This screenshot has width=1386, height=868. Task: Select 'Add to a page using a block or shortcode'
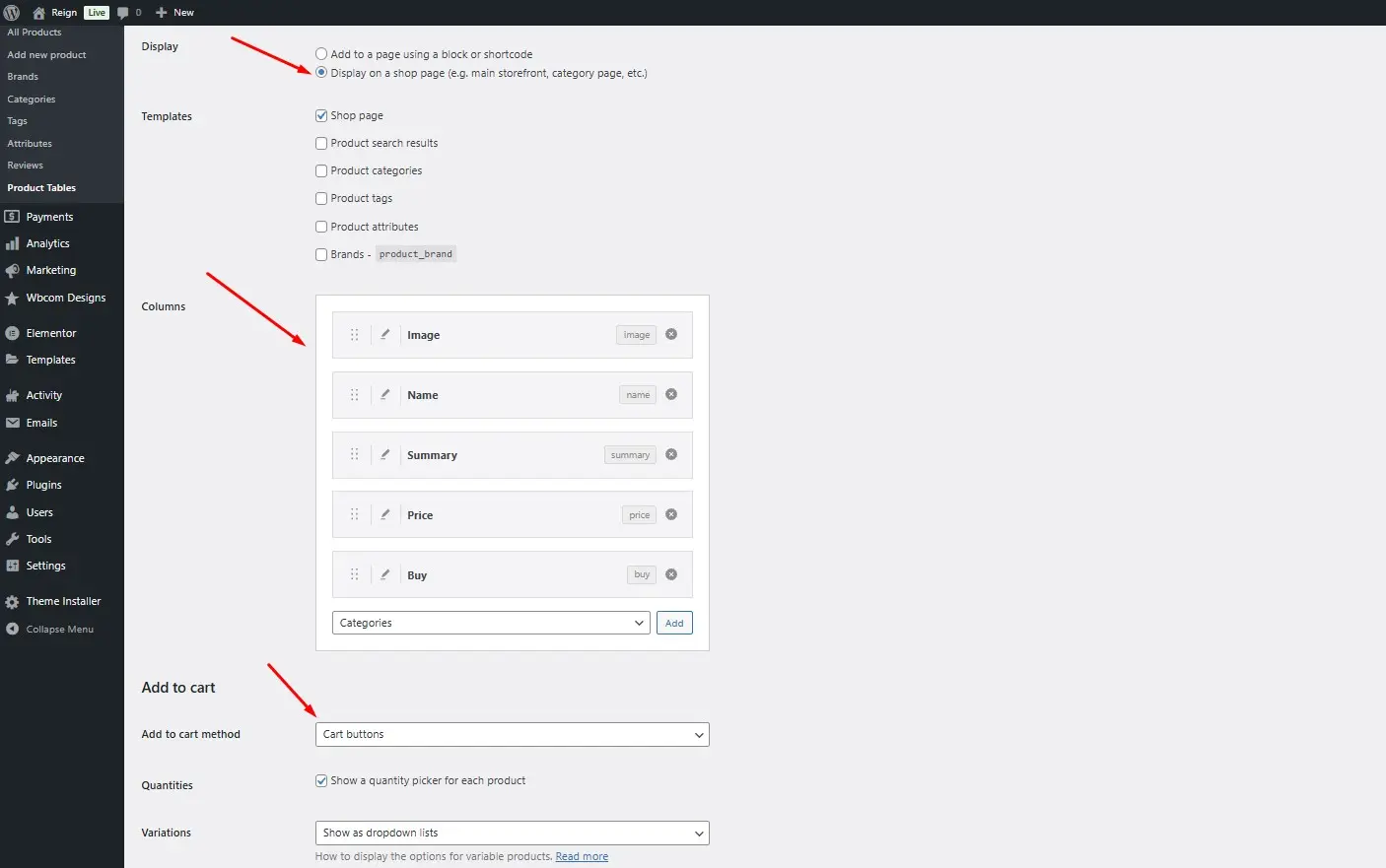(320, 53)
